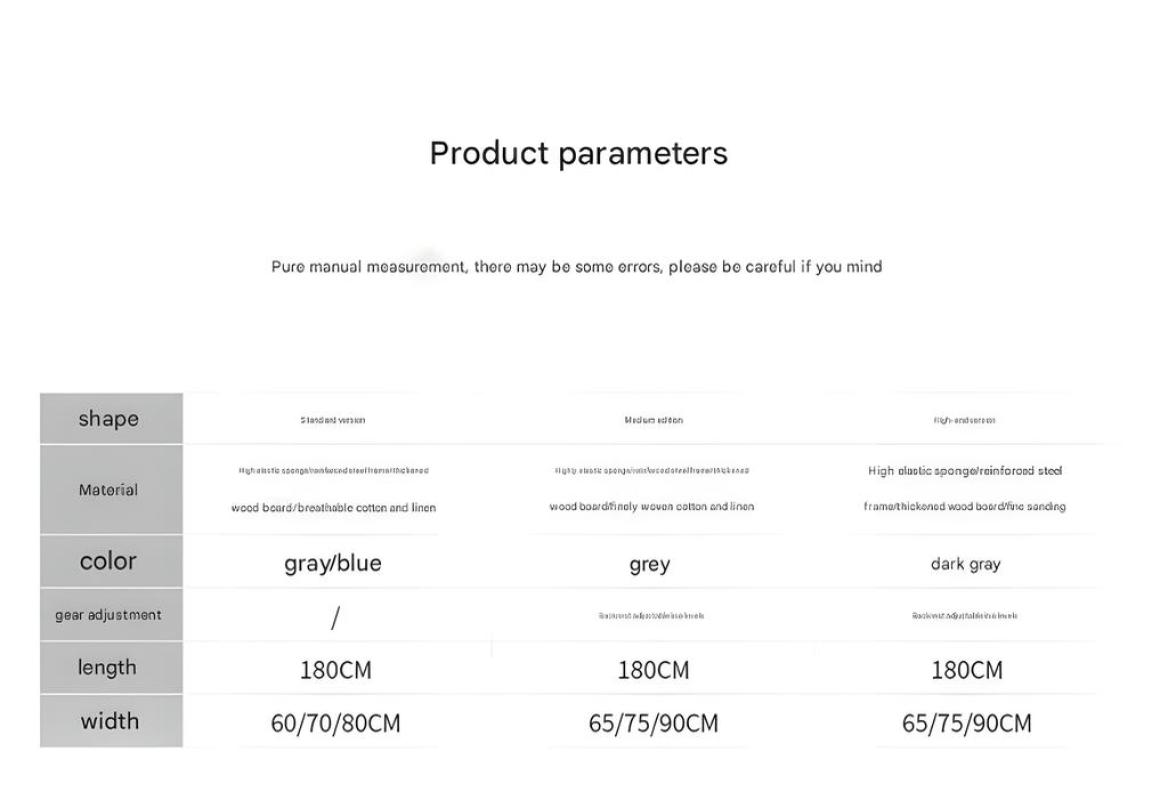Image resolution: width=1168 pixels, height=800 pixels.
Task: Click "High elastic sponge/reinforced steel" material text
Action: (x=965, y=471)
